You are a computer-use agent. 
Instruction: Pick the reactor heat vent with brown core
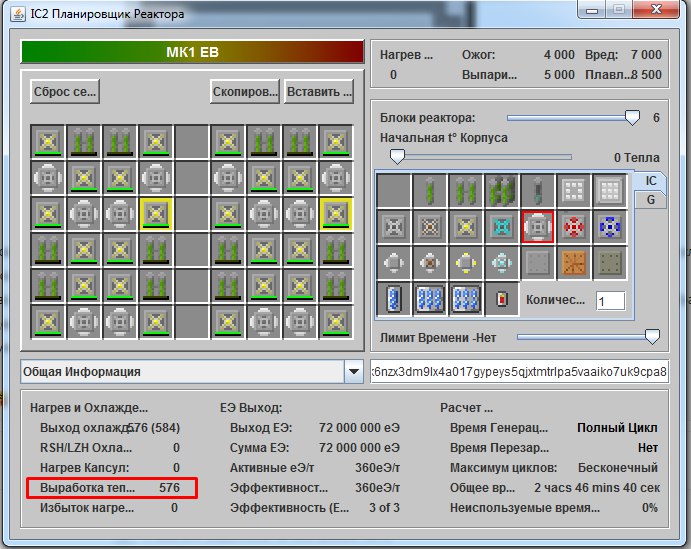click(x=430, y=227)
